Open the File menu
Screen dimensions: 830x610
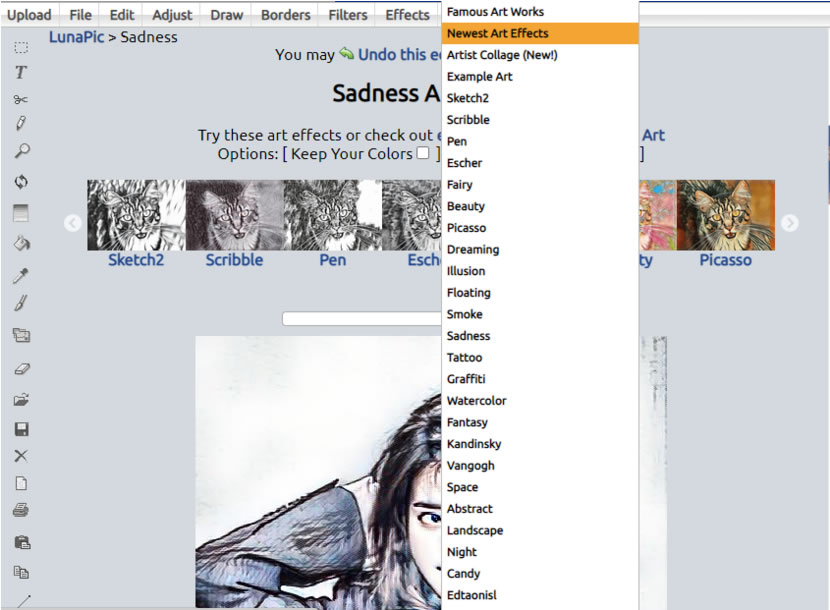coord(80,15)
